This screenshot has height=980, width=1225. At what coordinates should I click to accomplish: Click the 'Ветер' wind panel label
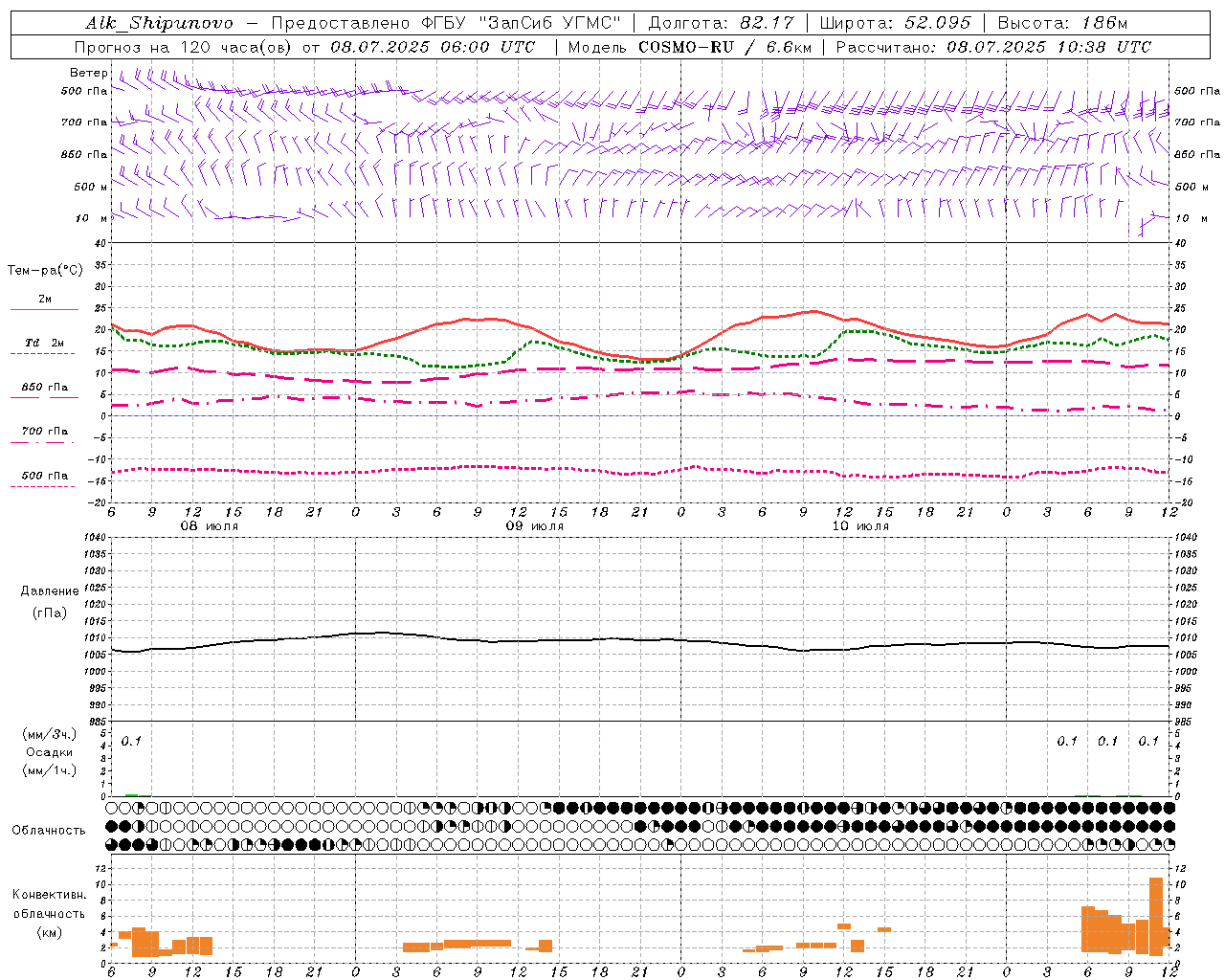[x=88, y=73]
